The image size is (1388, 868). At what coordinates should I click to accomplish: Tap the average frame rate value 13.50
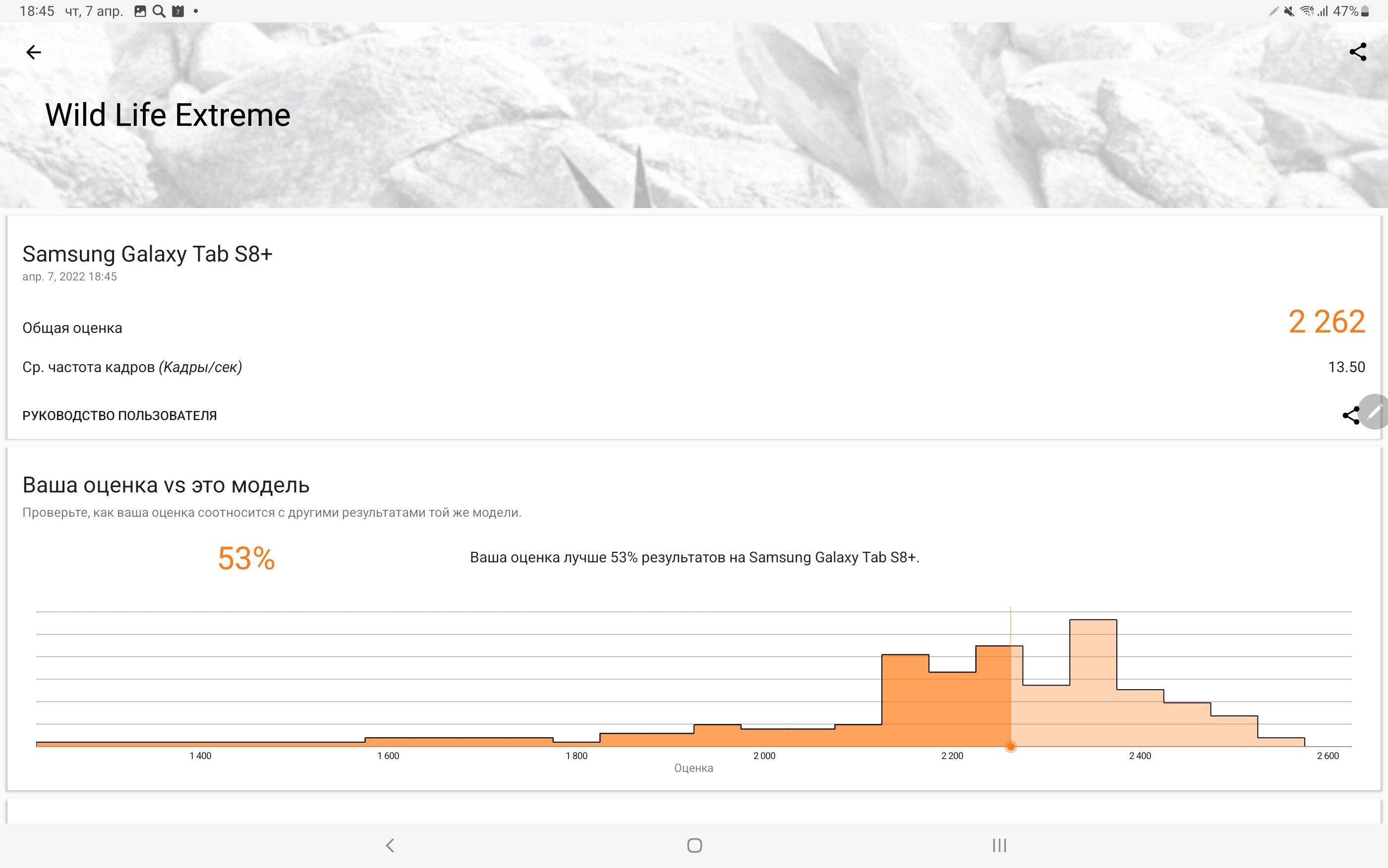(1346, 367)
